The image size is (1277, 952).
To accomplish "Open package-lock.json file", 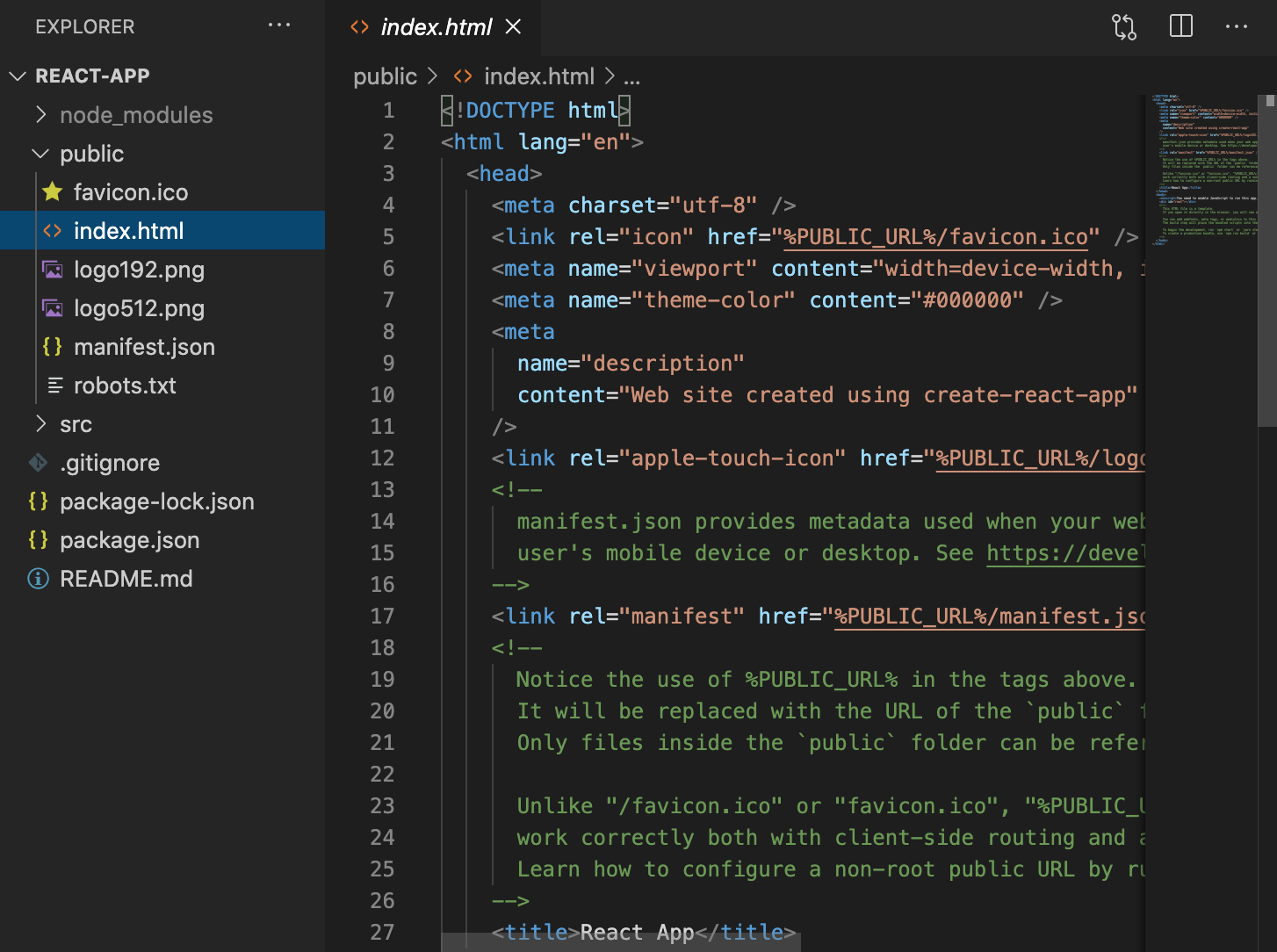I will tap(156, 501).
